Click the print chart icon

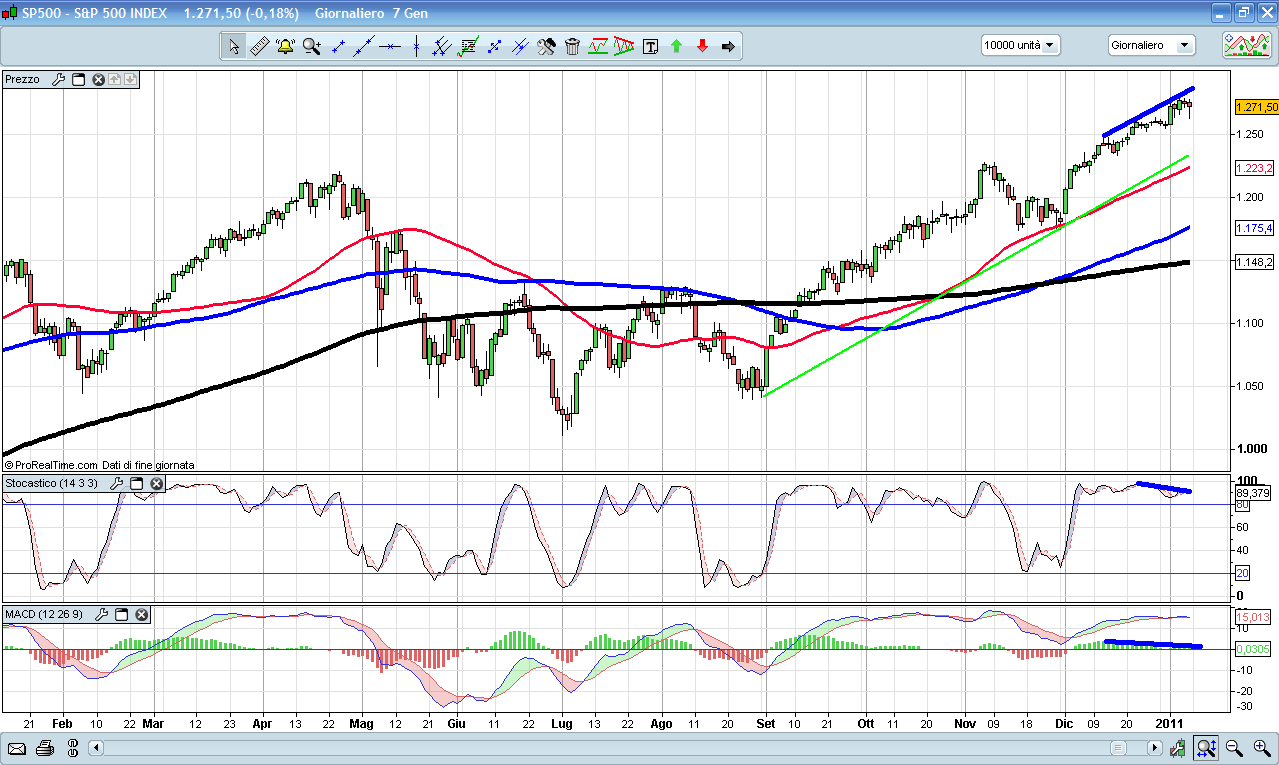tap(44, 748)
